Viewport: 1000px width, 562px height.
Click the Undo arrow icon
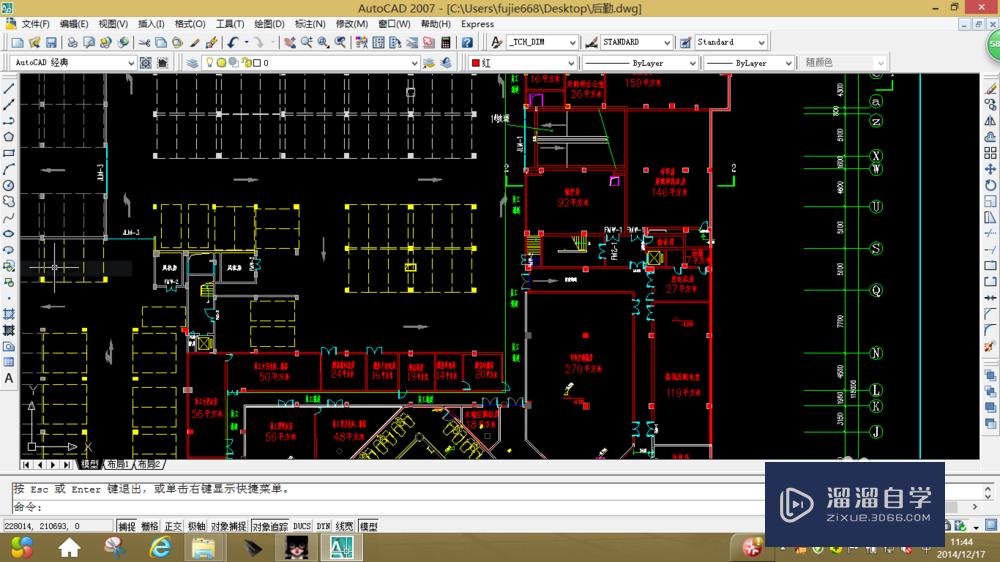pyautogui.click(x=232, y=42)
